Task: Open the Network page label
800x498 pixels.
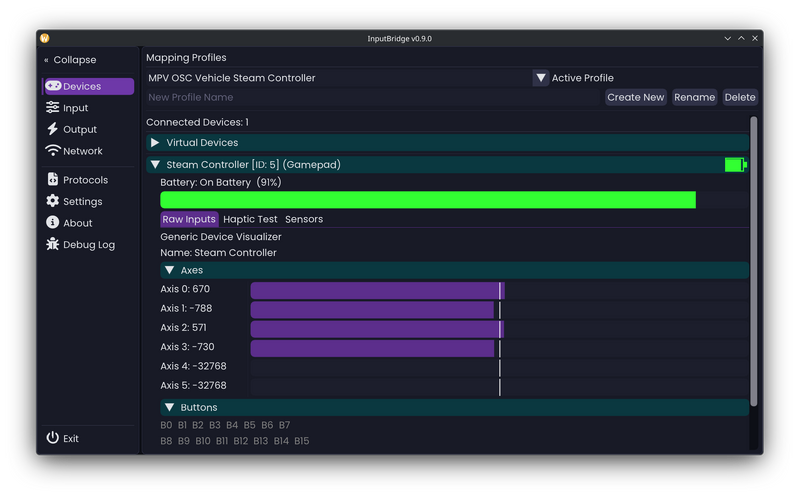Action: pos(83,151)
